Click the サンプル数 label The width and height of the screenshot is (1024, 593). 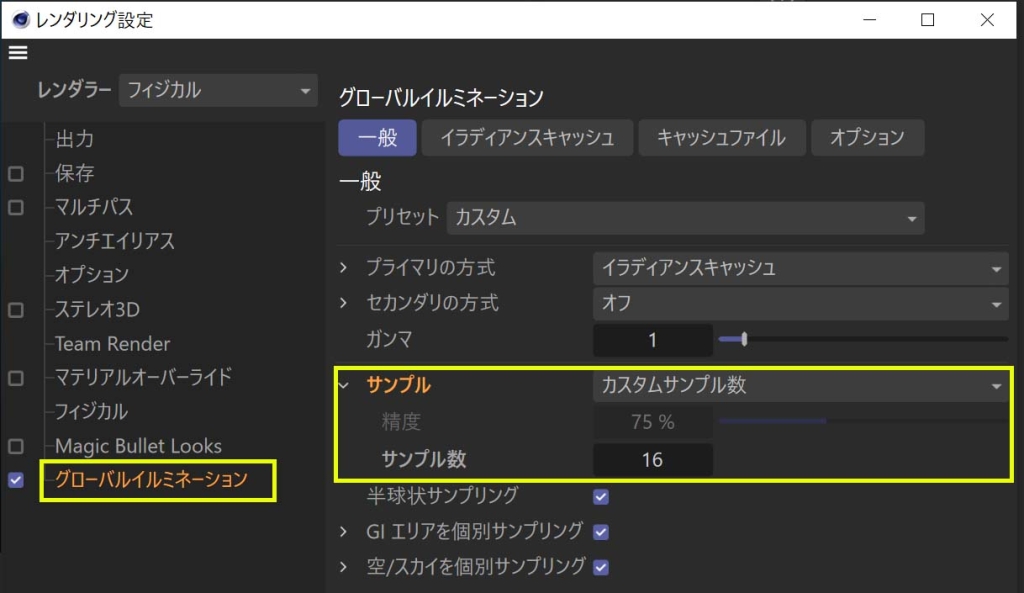423,459
